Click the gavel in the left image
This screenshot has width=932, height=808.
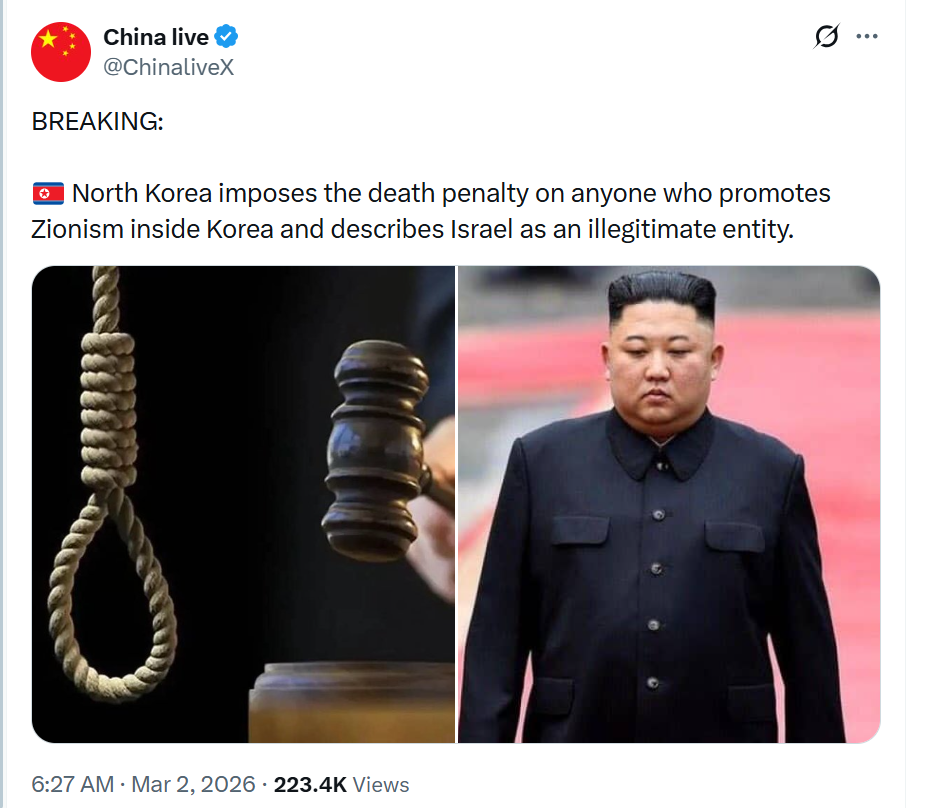[376, 451]
